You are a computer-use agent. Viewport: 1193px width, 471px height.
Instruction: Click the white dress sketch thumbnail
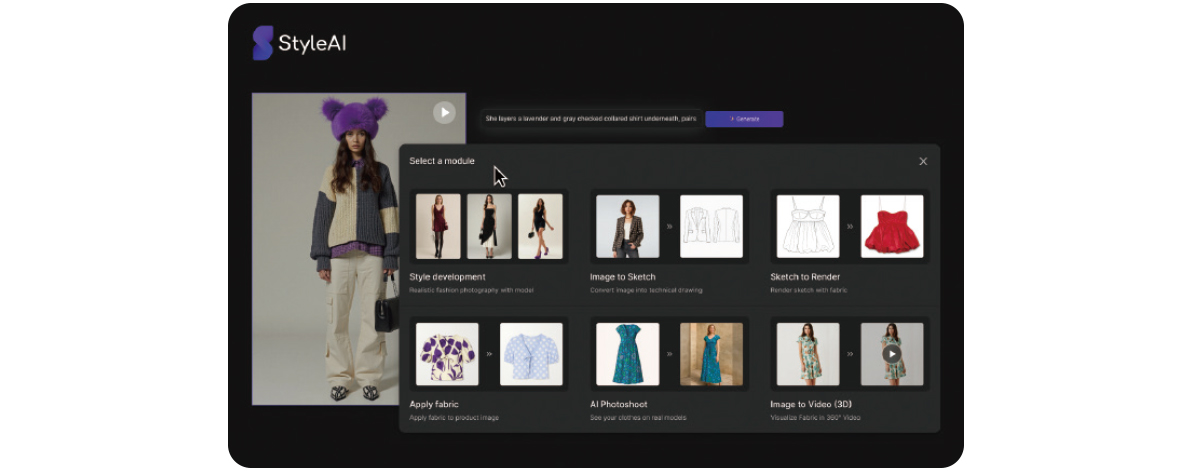click(x=808, y=227)
